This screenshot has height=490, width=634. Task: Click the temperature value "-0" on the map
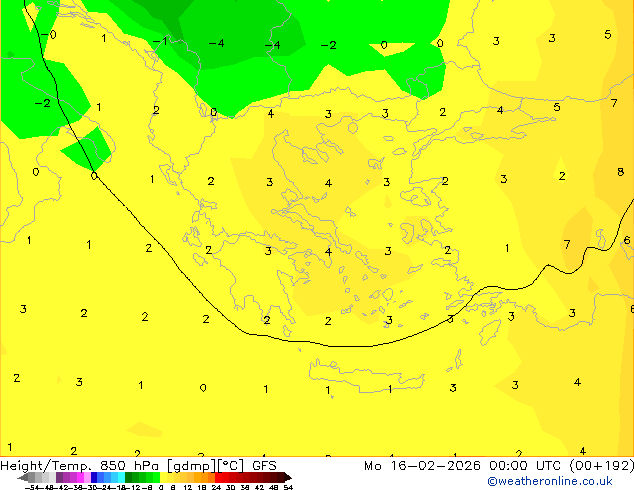pos(49,34)
